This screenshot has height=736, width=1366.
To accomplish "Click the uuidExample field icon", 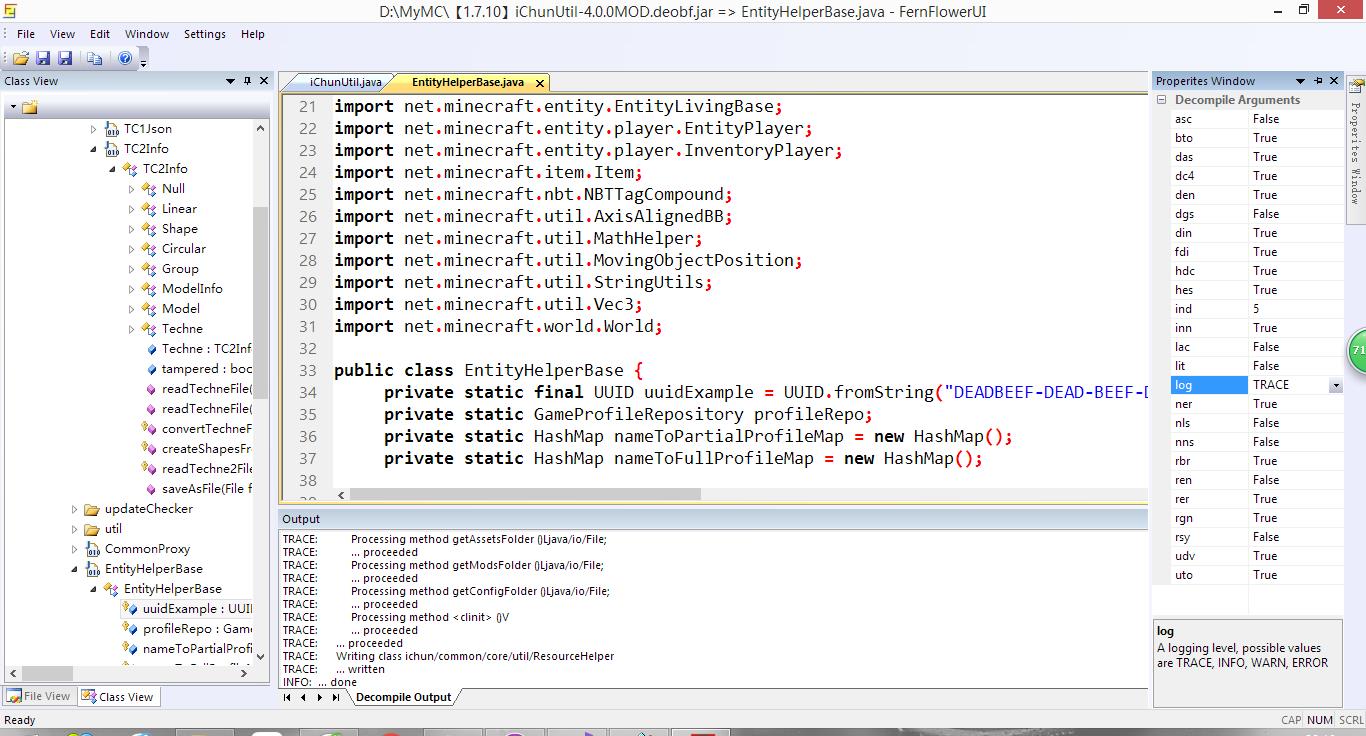I will click(x=130, y=609).
